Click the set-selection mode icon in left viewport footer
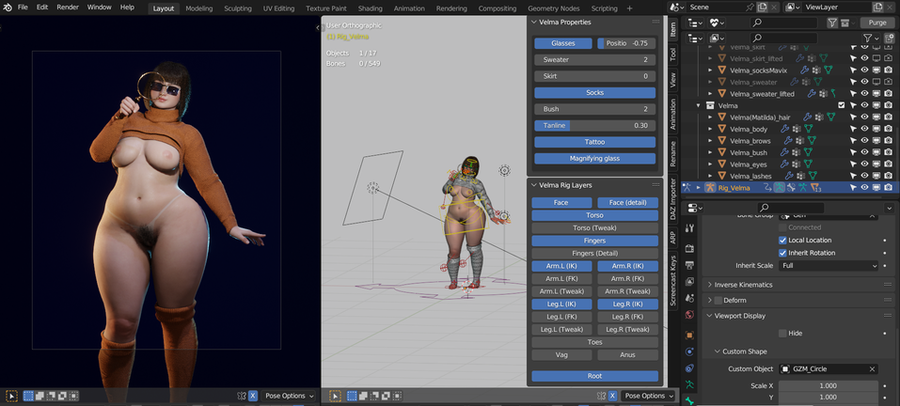Viewport: 900px width, 406px height. (28, 396)
